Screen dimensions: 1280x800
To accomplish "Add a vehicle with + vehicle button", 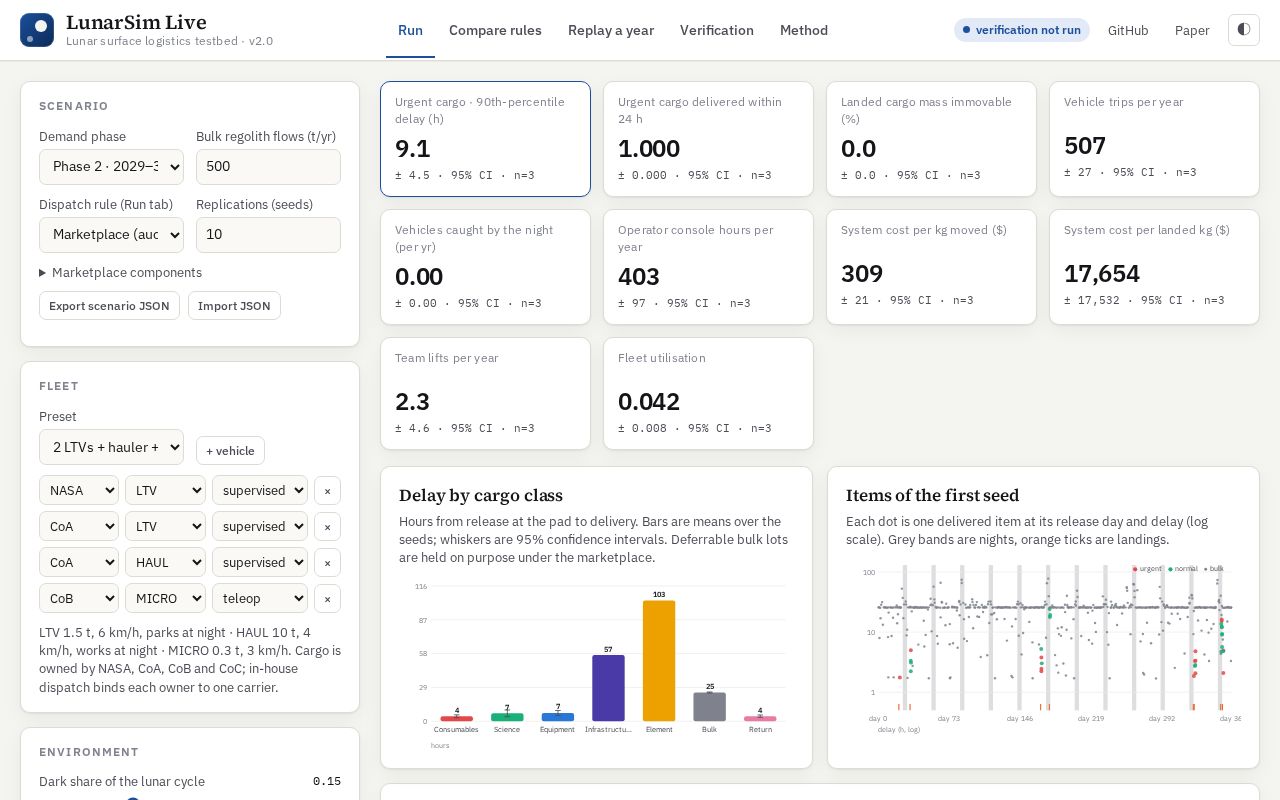I will pyautogui.click(x=230, y=451).
